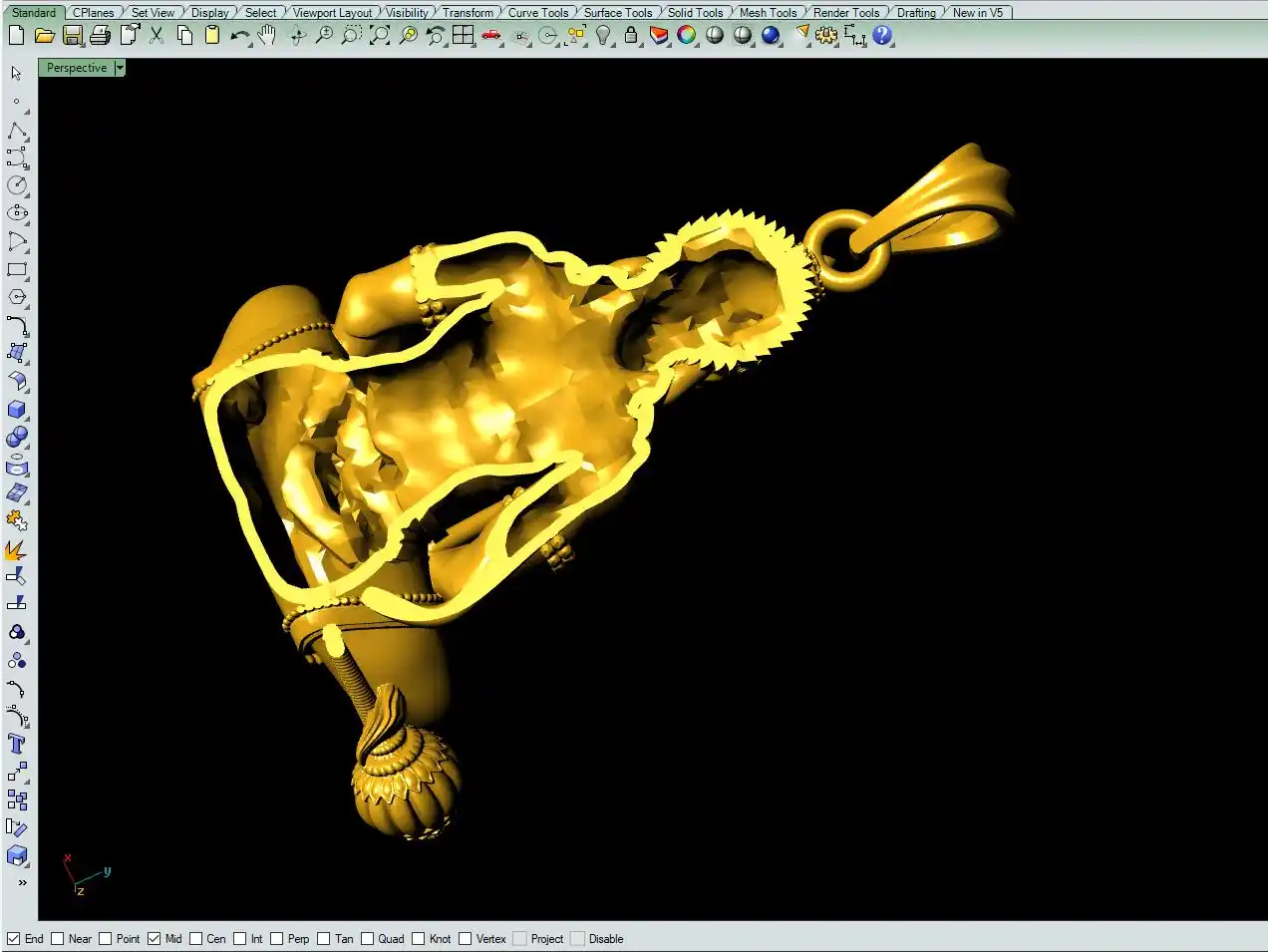Click the Perspective viewport title label
Viewport: 1268px width, 952px height.
coord(77,68)
